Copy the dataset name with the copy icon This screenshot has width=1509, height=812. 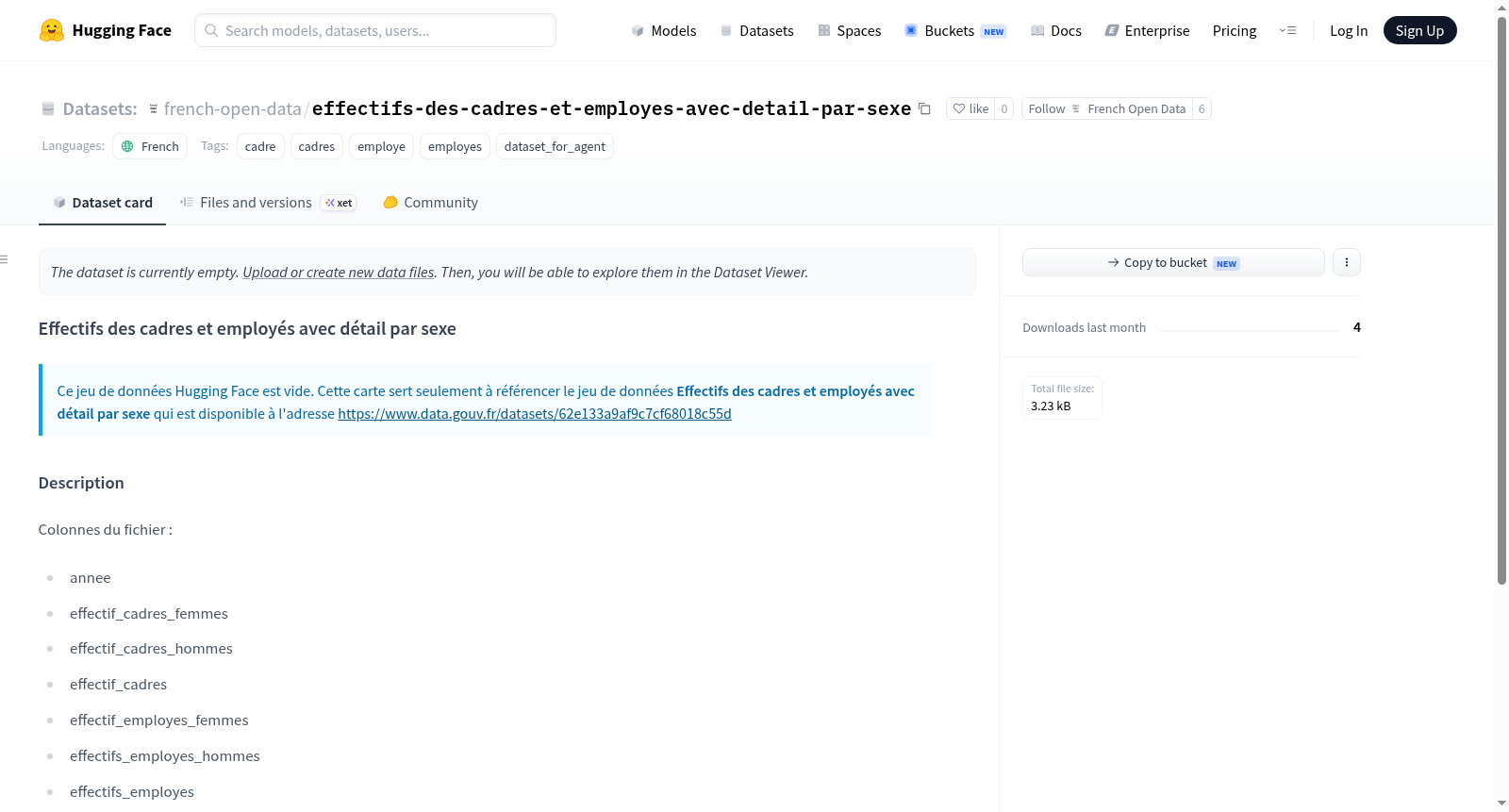tap(925, 108)
